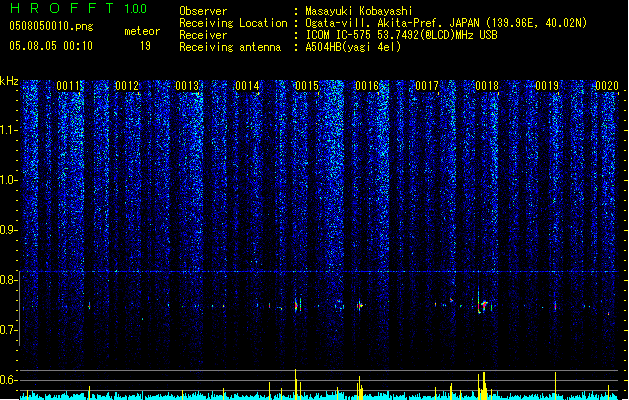Click the yellow intensity spike below 0019
Viewport: 629px width, 400px height.
(x=556, y=386)
